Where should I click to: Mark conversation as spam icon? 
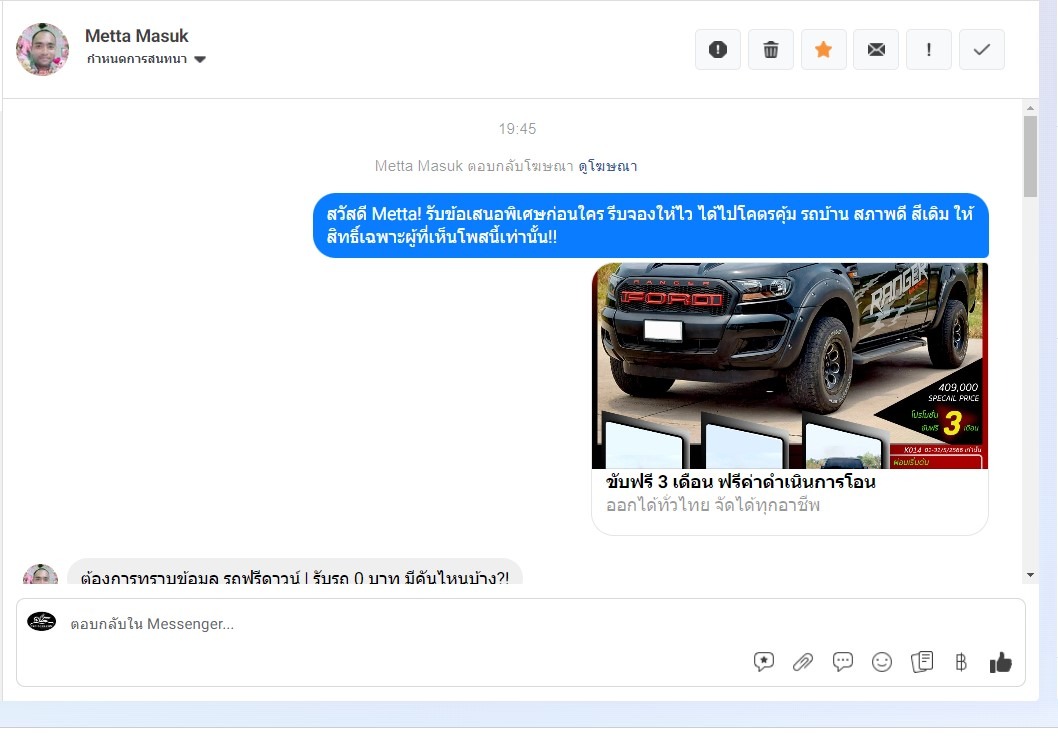point(718,49)
